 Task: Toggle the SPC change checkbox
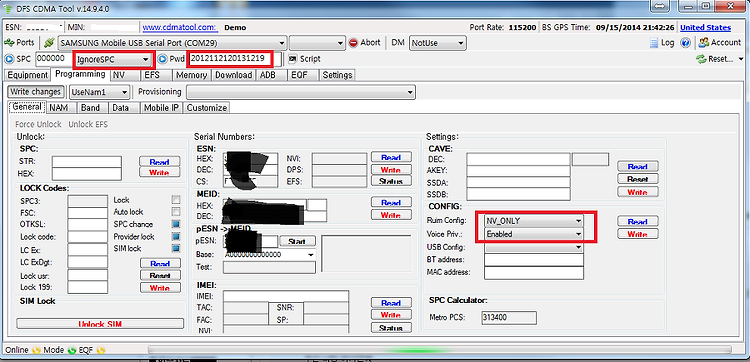(x=176, y=224)
